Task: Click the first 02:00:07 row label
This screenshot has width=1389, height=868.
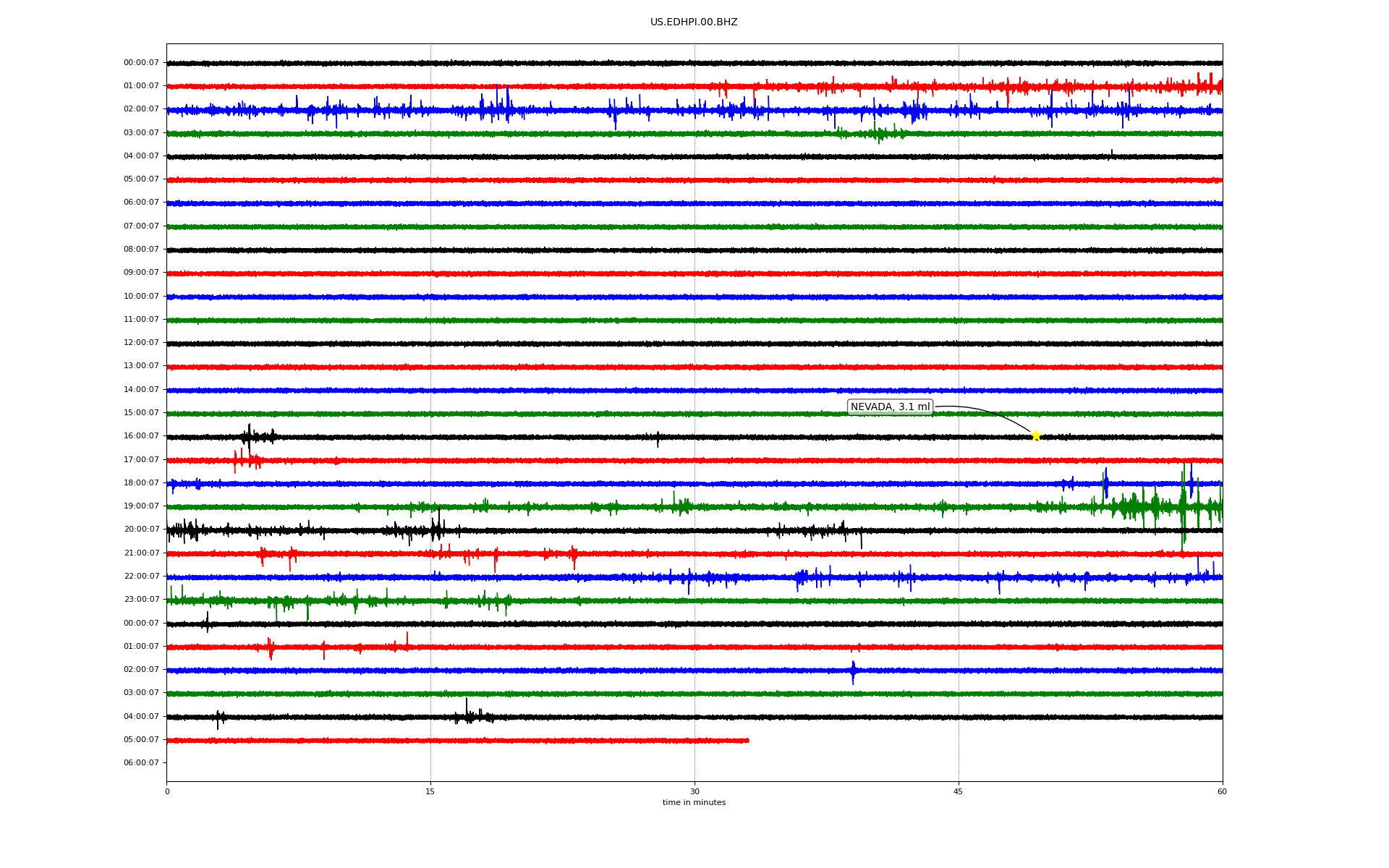Action: coord(141,109)
